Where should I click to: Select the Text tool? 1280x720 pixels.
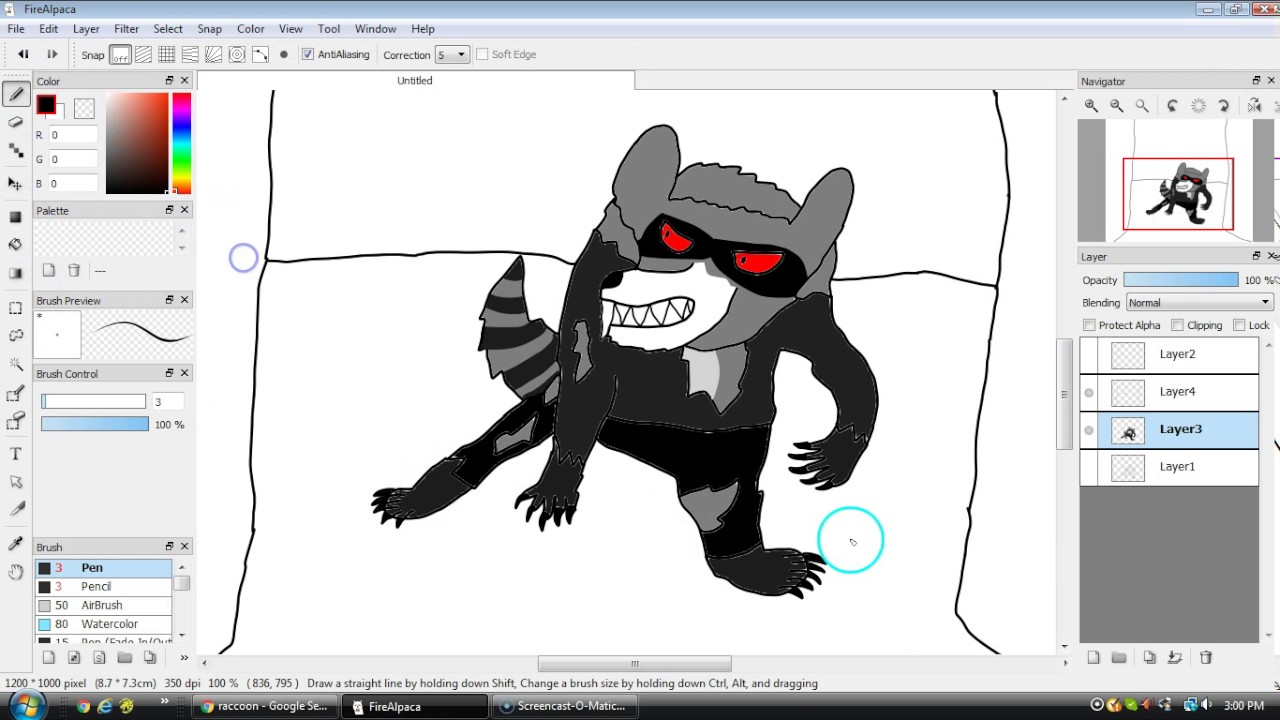point(15,454)
